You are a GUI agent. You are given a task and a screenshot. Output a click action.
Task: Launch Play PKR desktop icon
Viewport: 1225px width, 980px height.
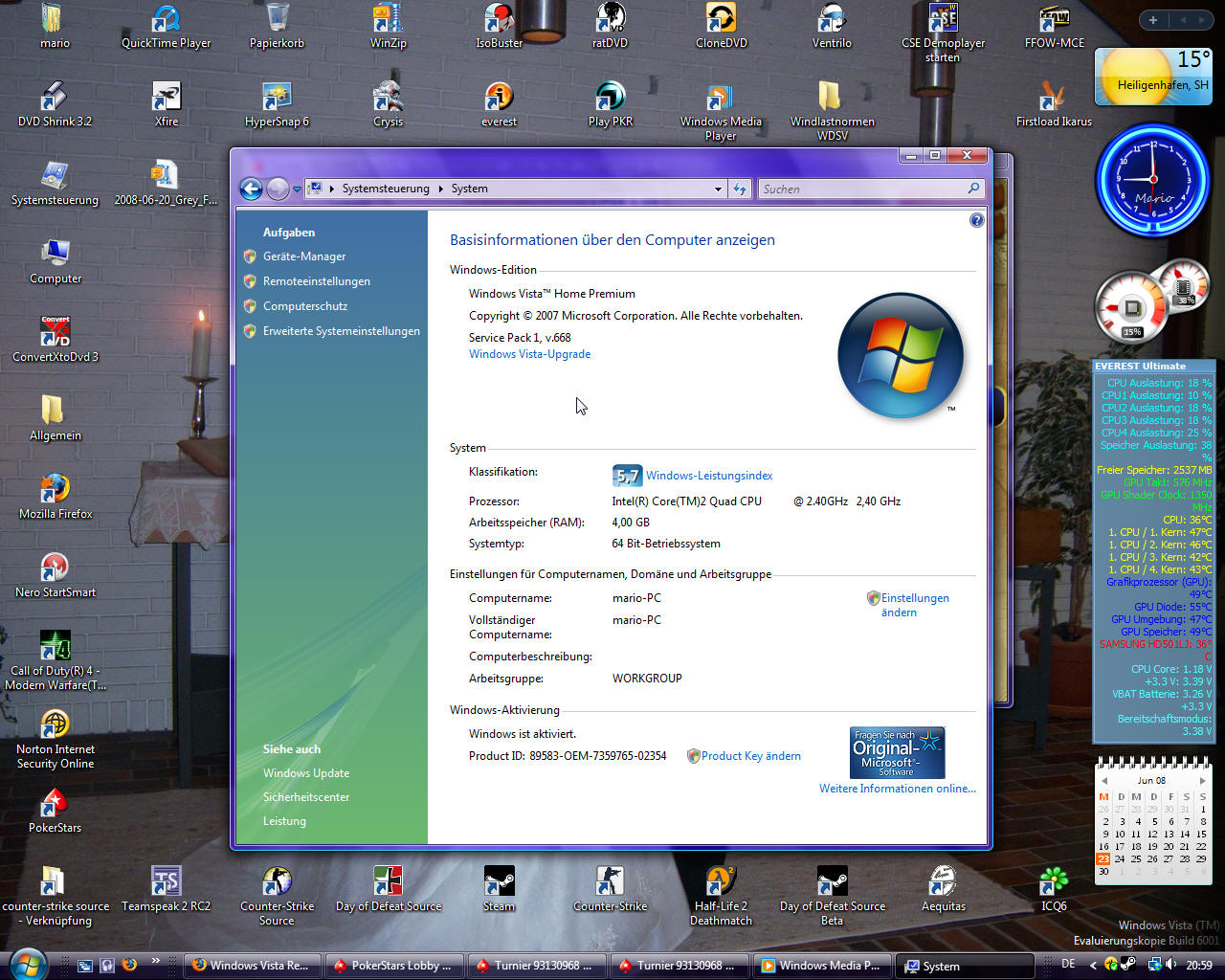point(610,104)
